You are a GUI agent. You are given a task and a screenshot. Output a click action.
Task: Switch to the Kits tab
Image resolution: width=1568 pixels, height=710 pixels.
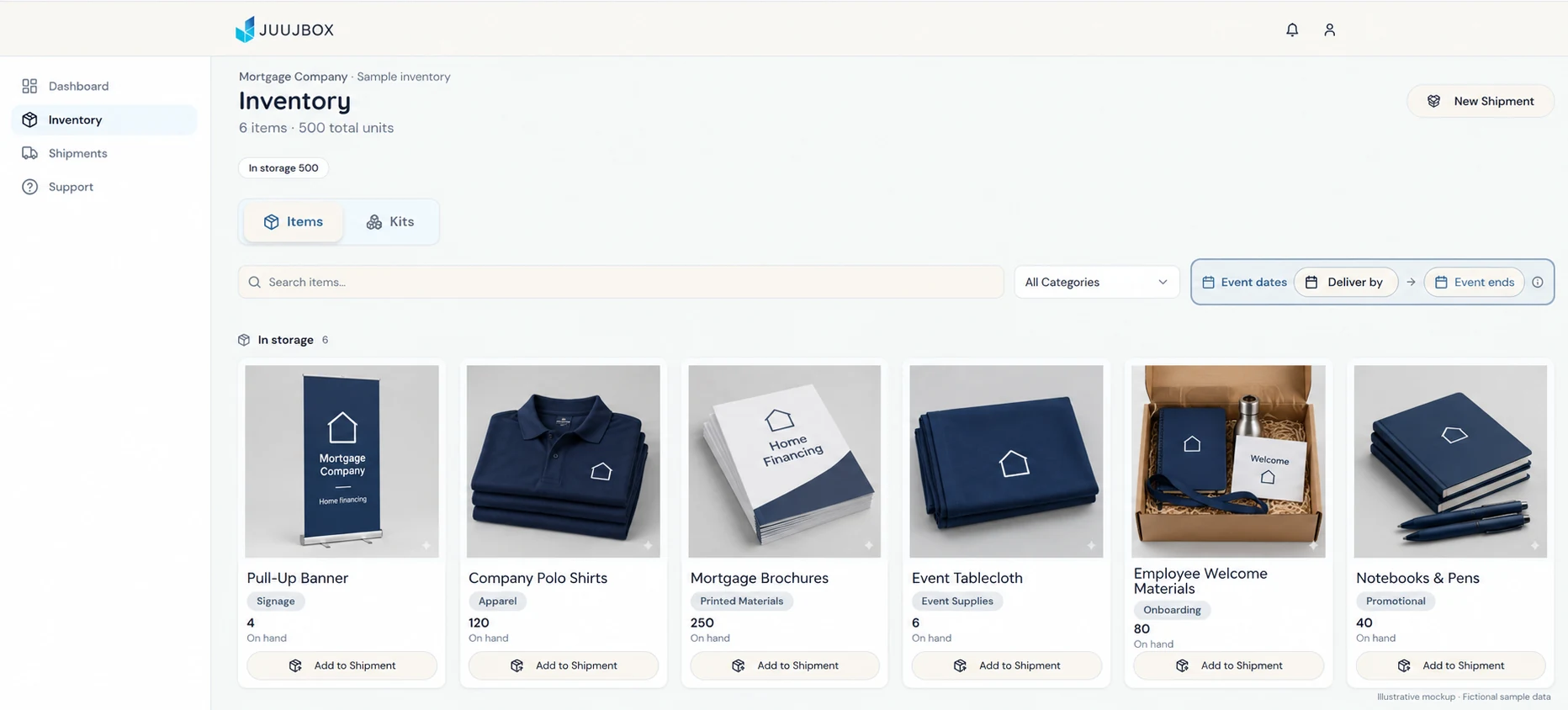click(x=389, y=222)
